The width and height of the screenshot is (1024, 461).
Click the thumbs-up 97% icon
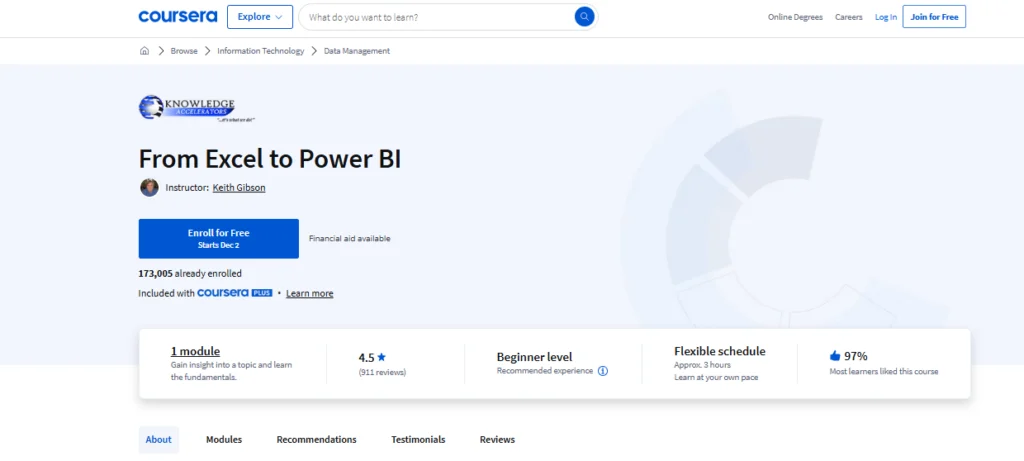[x=835, y=356]
